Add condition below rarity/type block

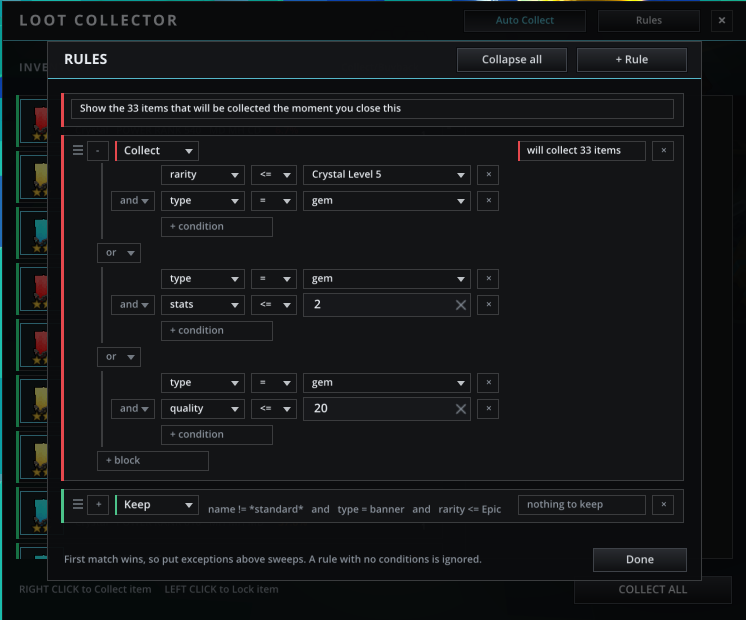pos(217,226)
